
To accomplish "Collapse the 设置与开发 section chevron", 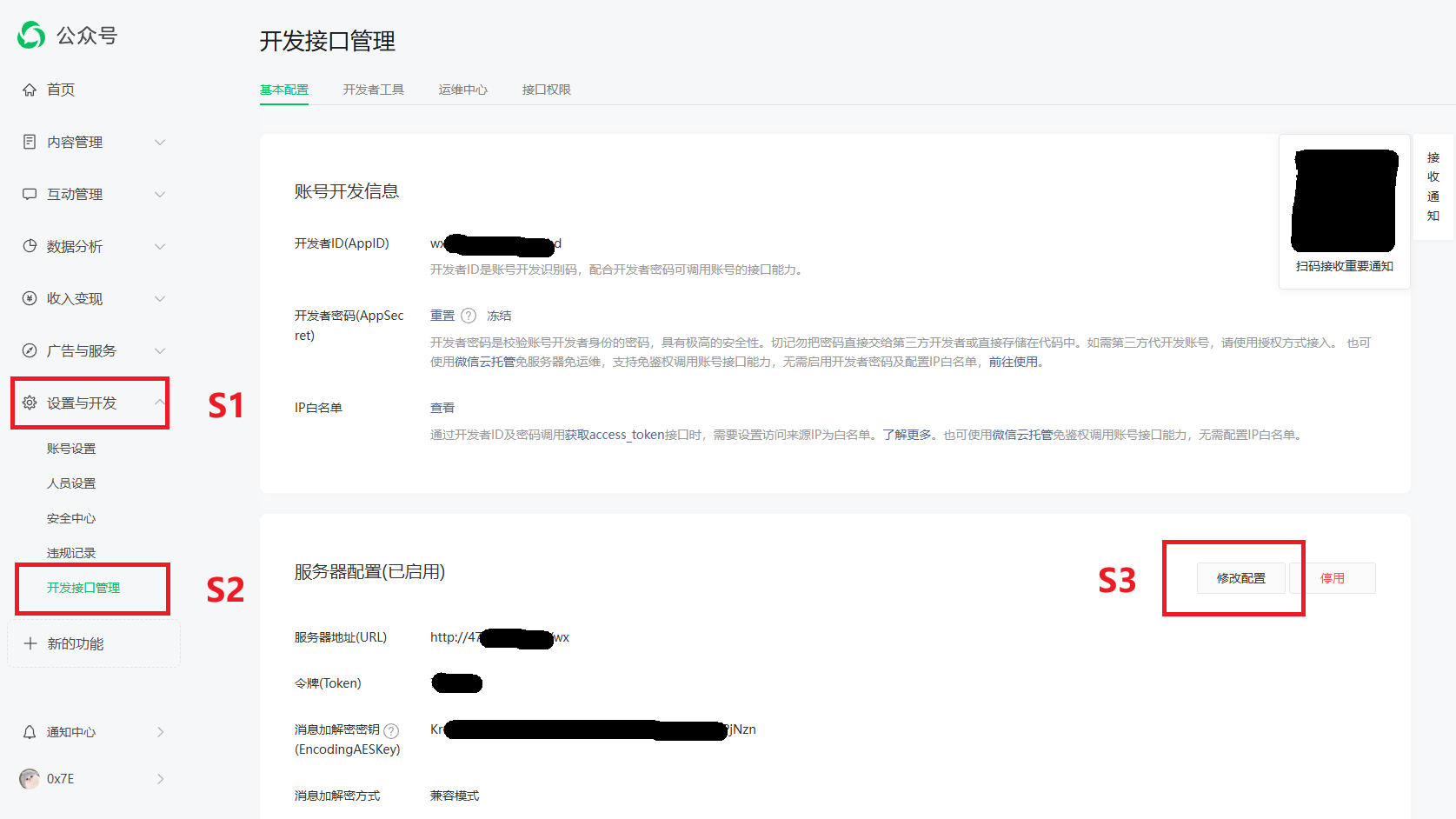I will coord(160,403).
